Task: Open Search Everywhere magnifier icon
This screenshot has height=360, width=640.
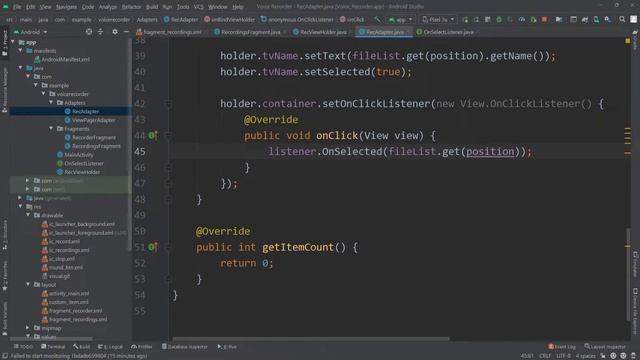Action: pyautogui.click(x=622, y=19)
